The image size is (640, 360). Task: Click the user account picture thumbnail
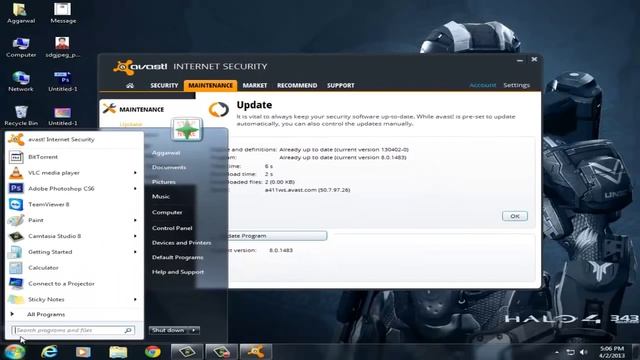click(x=187, y=129)
